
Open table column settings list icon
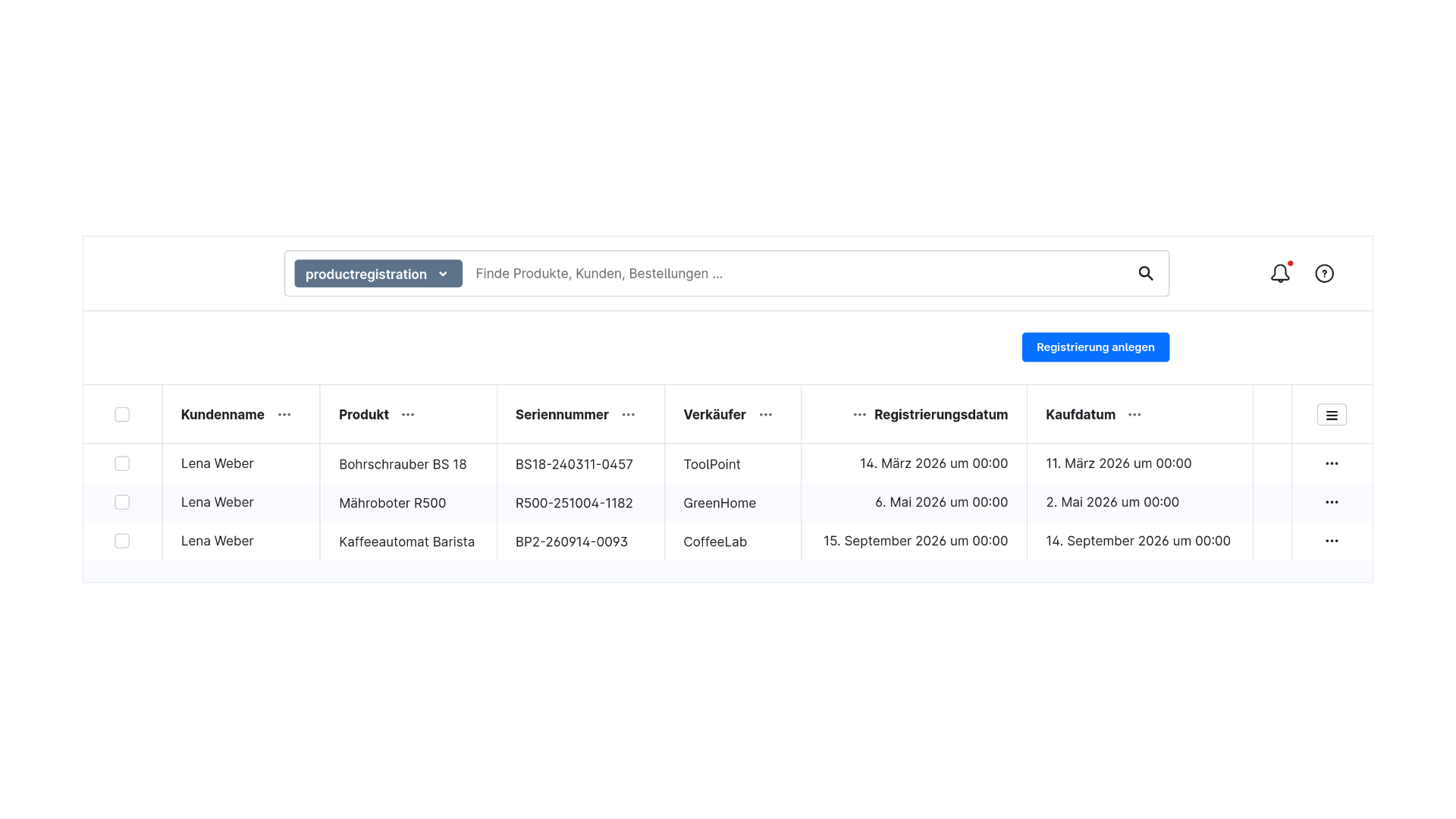pyautogui.click(x=1332, y=415)
